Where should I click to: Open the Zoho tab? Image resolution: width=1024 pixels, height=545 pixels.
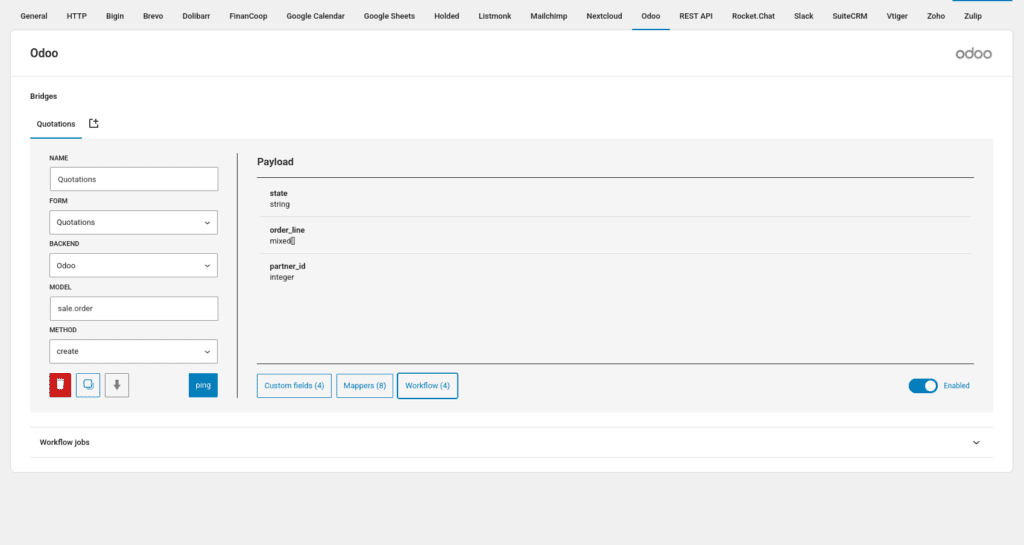coord(936,16)
